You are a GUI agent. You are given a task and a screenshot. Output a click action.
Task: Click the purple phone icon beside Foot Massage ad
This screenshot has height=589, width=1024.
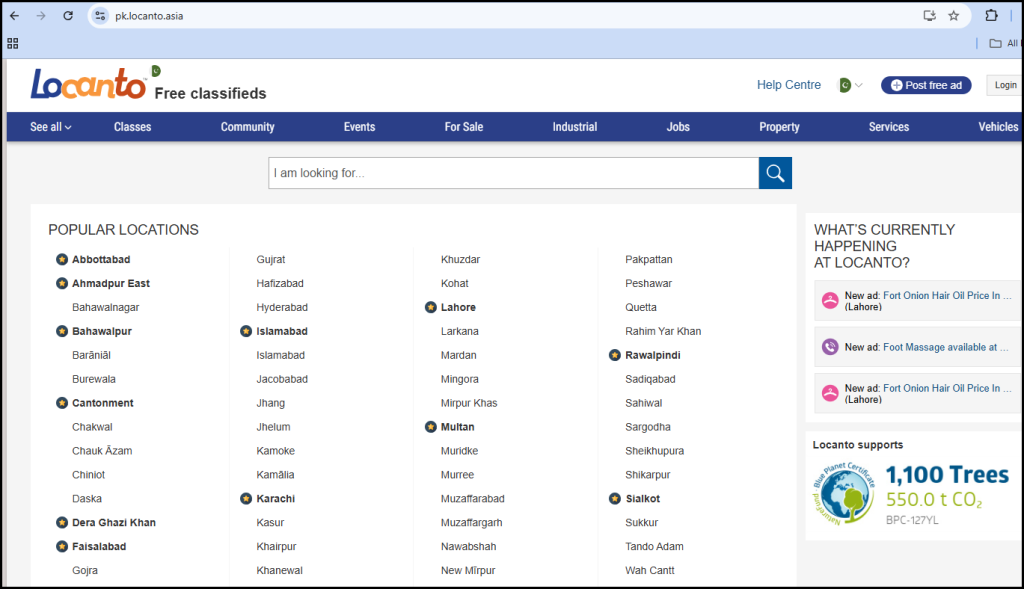pos(830,346)
